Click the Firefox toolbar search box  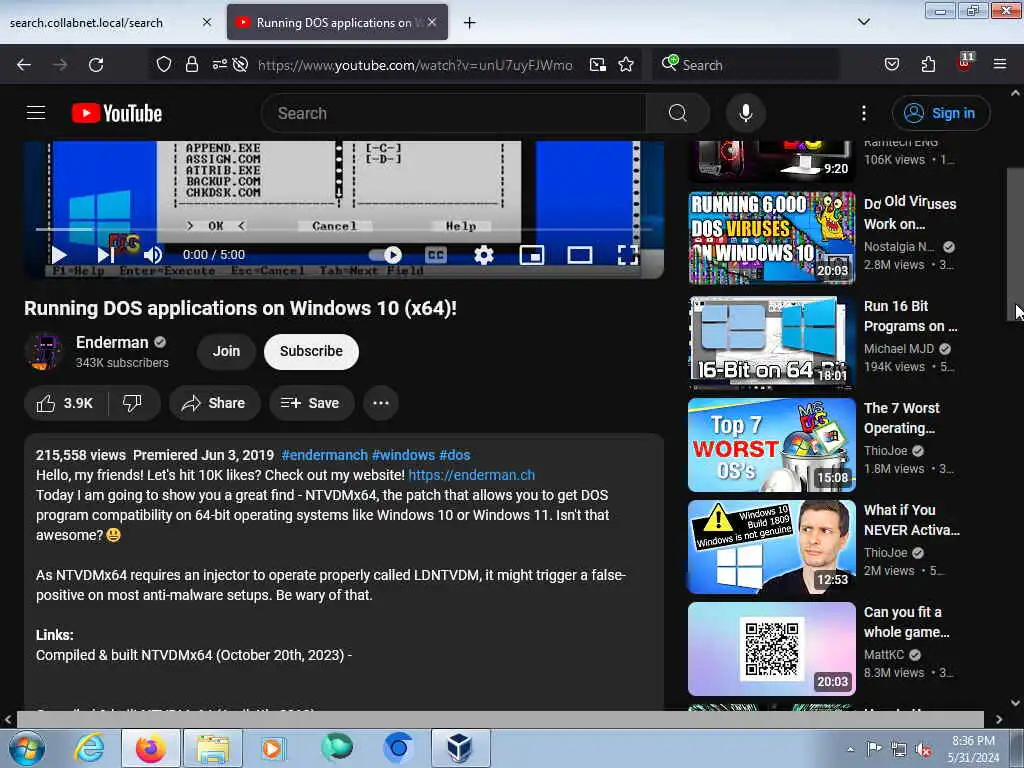click(x=746, y=65)
